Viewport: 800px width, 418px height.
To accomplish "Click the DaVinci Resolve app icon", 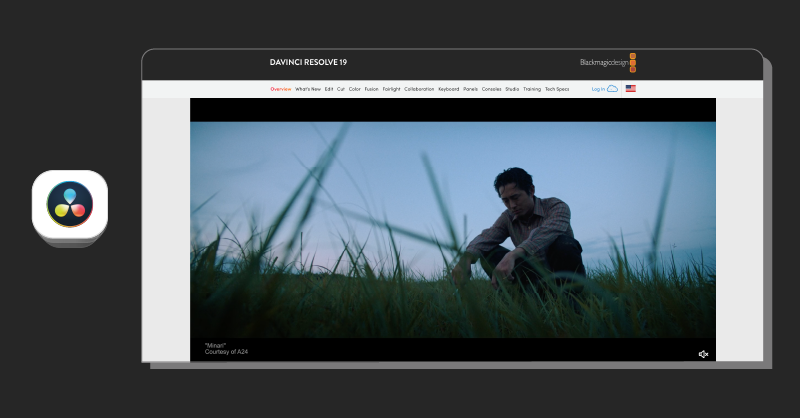I will [x=69, y=206].
